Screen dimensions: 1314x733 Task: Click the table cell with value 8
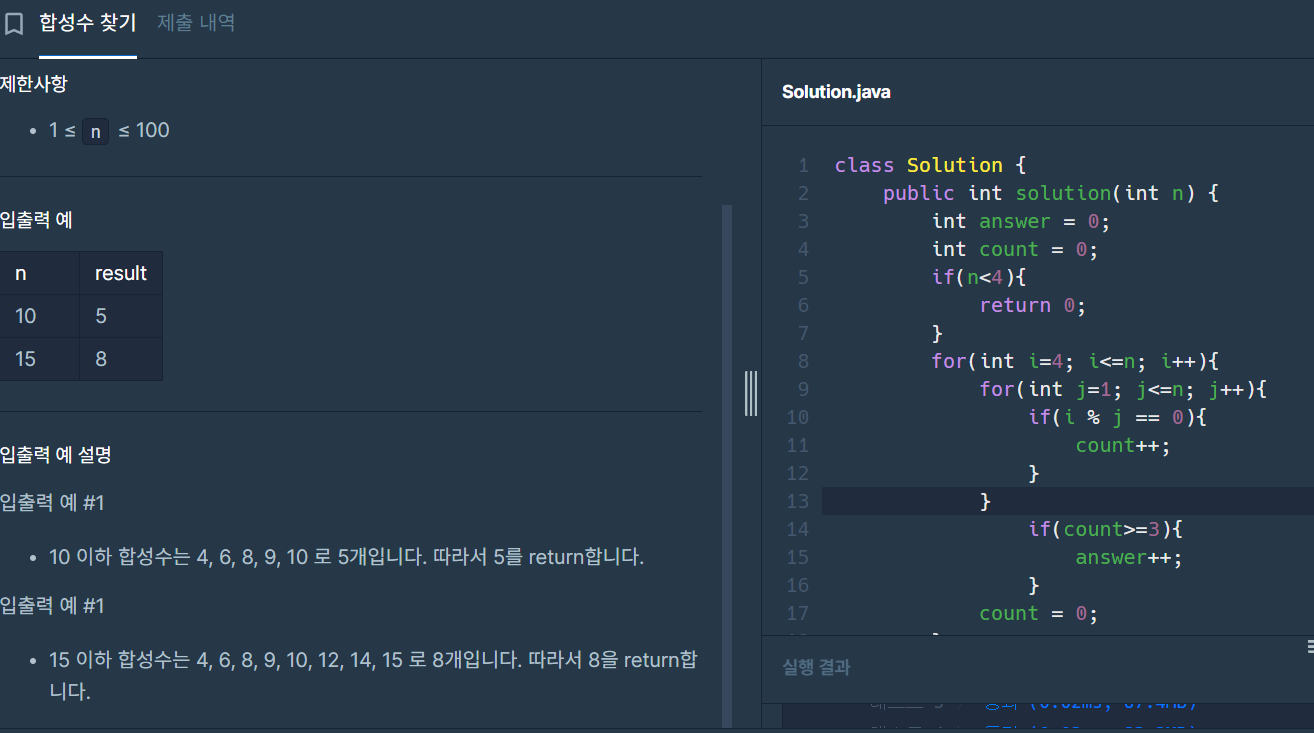click(x=121, y=359)
